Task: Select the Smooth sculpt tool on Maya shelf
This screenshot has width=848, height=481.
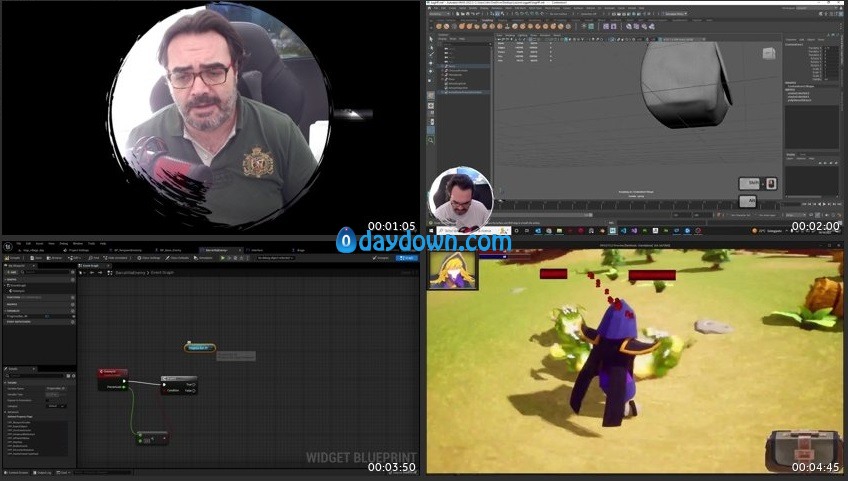Action: [x=446, y=26]
